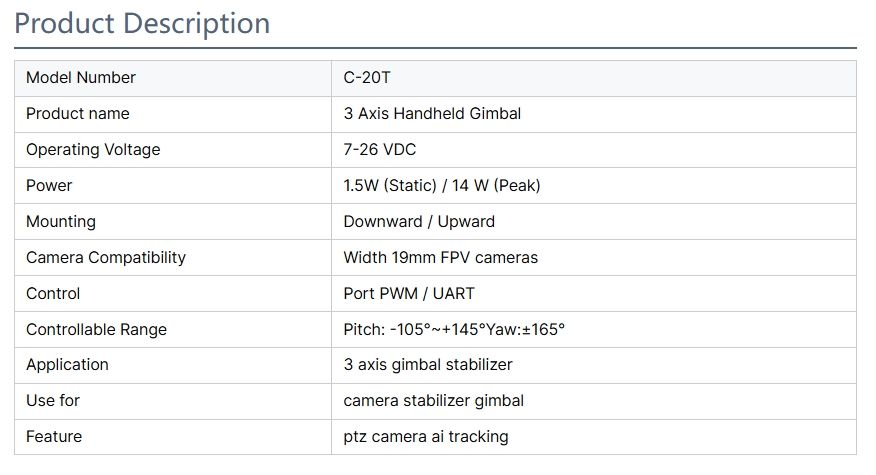Click the 3 axis gimbal stabilizer value
The width and height of the screenshot is (876, 475).
tap(428, 365)
